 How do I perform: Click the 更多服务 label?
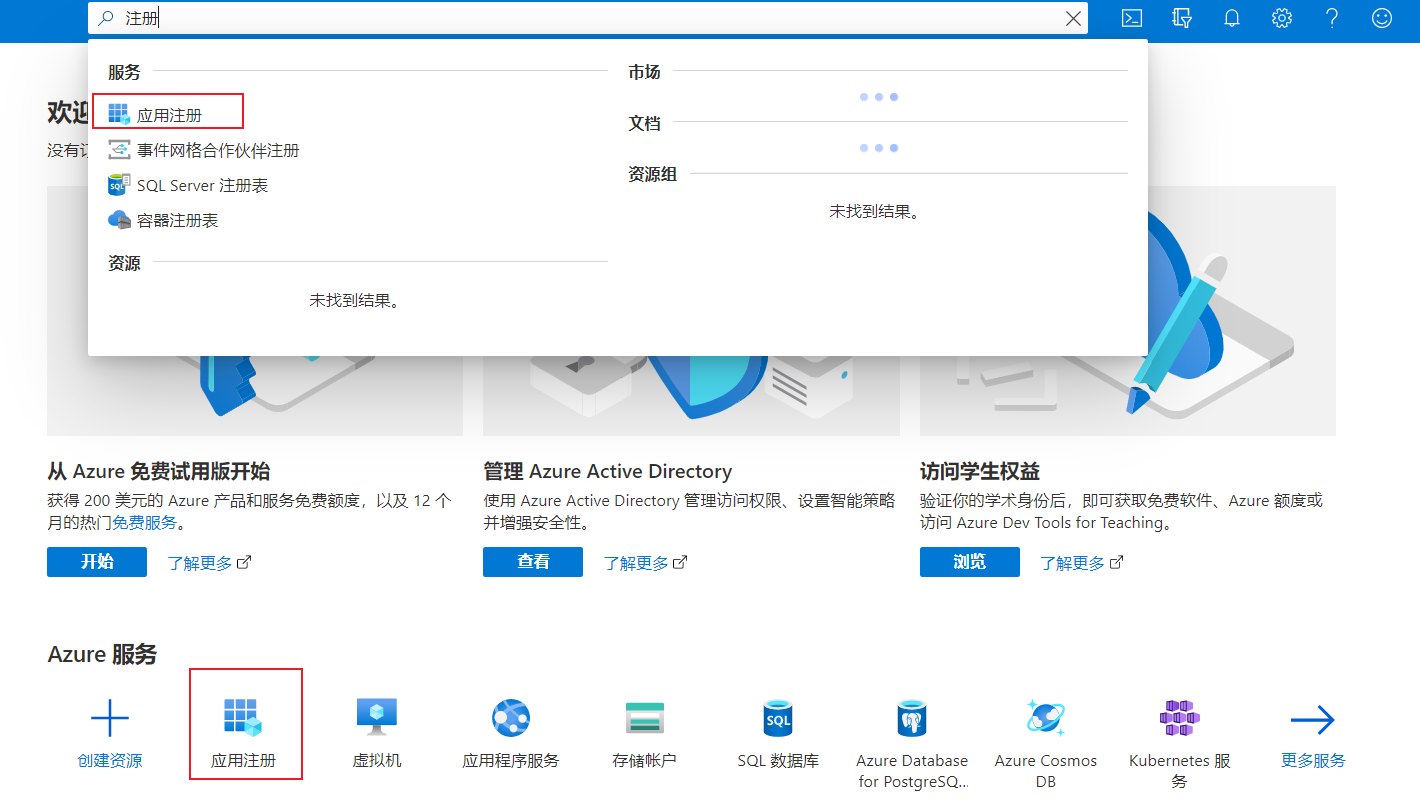(1313, 761)
